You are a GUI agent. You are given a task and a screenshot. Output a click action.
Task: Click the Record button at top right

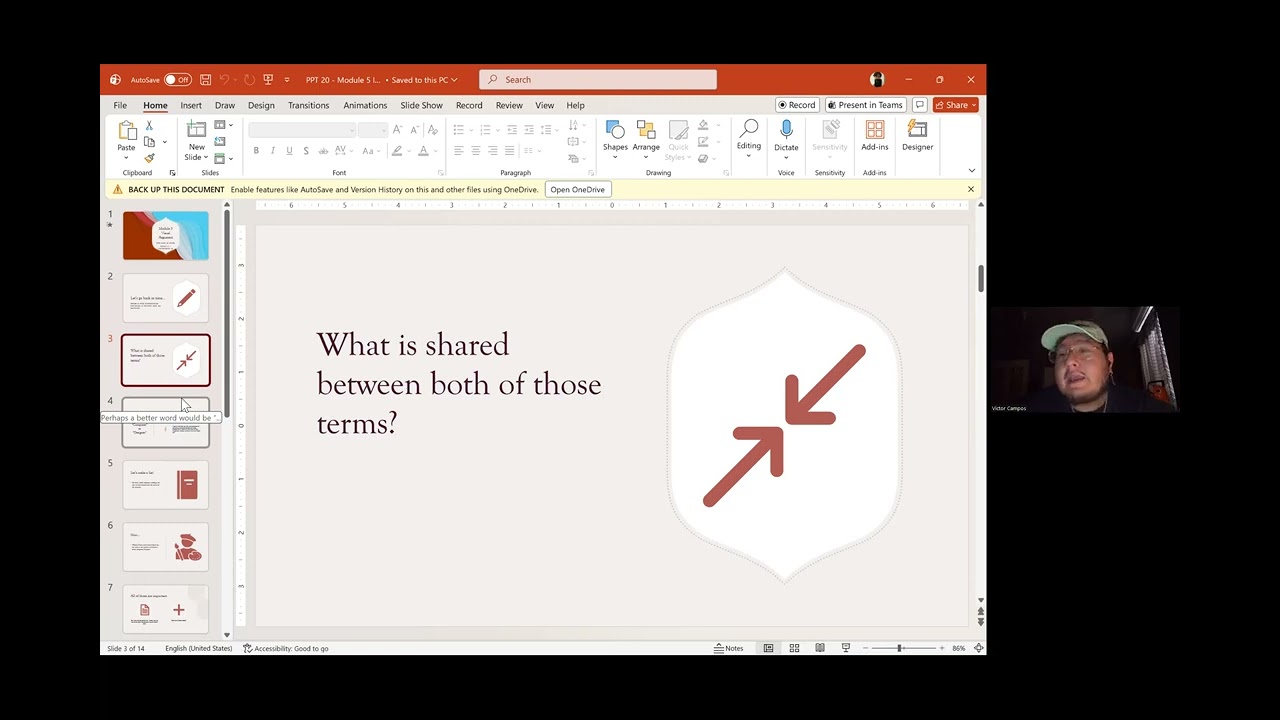click(797, 105)
